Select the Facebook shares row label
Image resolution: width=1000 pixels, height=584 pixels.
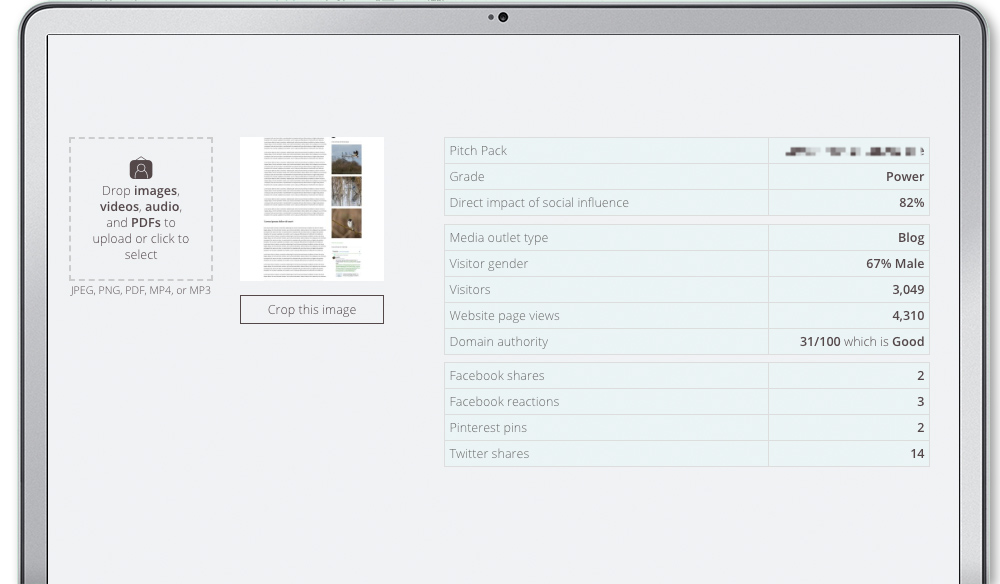click(497, 376)
